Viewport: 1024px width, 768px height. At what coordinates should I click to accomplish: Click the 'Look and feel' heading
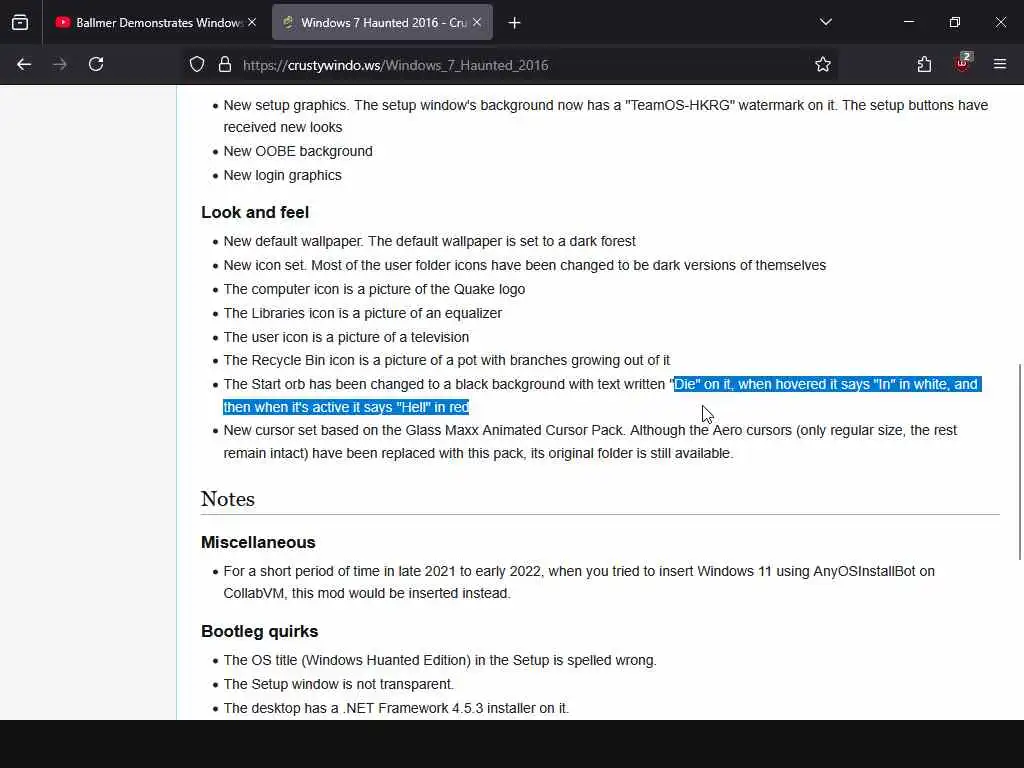(255, 212)
